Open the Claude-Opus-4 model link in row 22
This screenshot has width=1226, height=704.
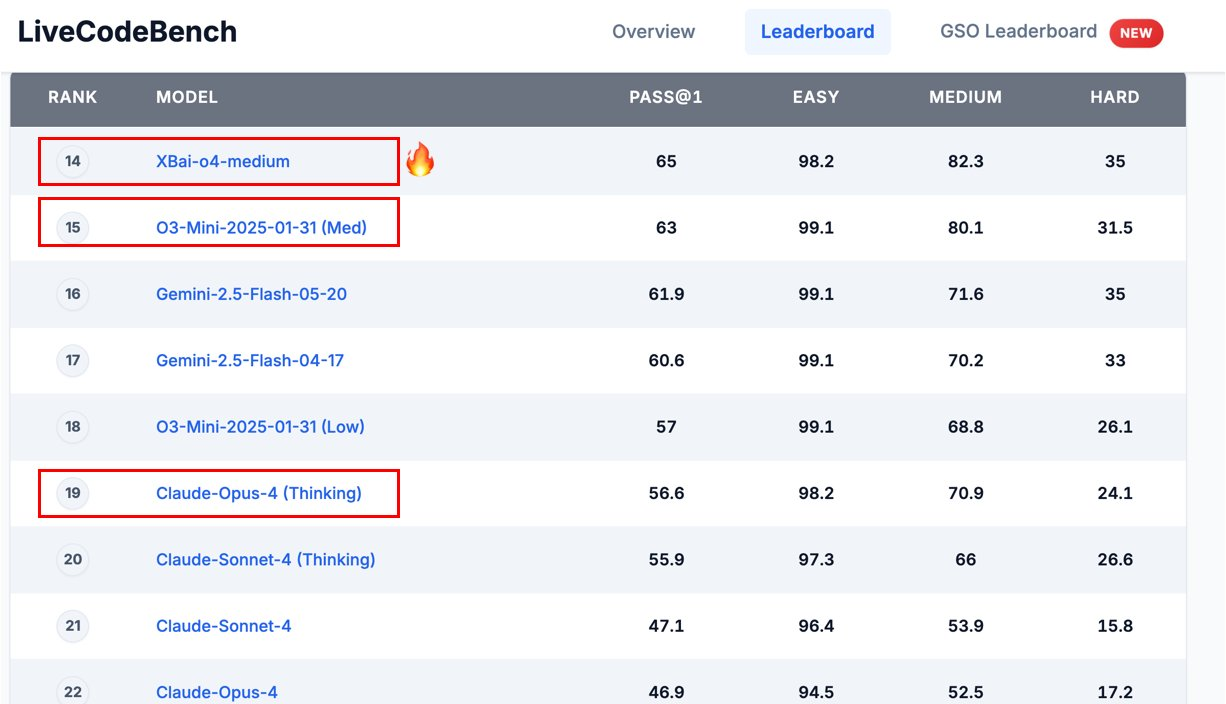217,692
